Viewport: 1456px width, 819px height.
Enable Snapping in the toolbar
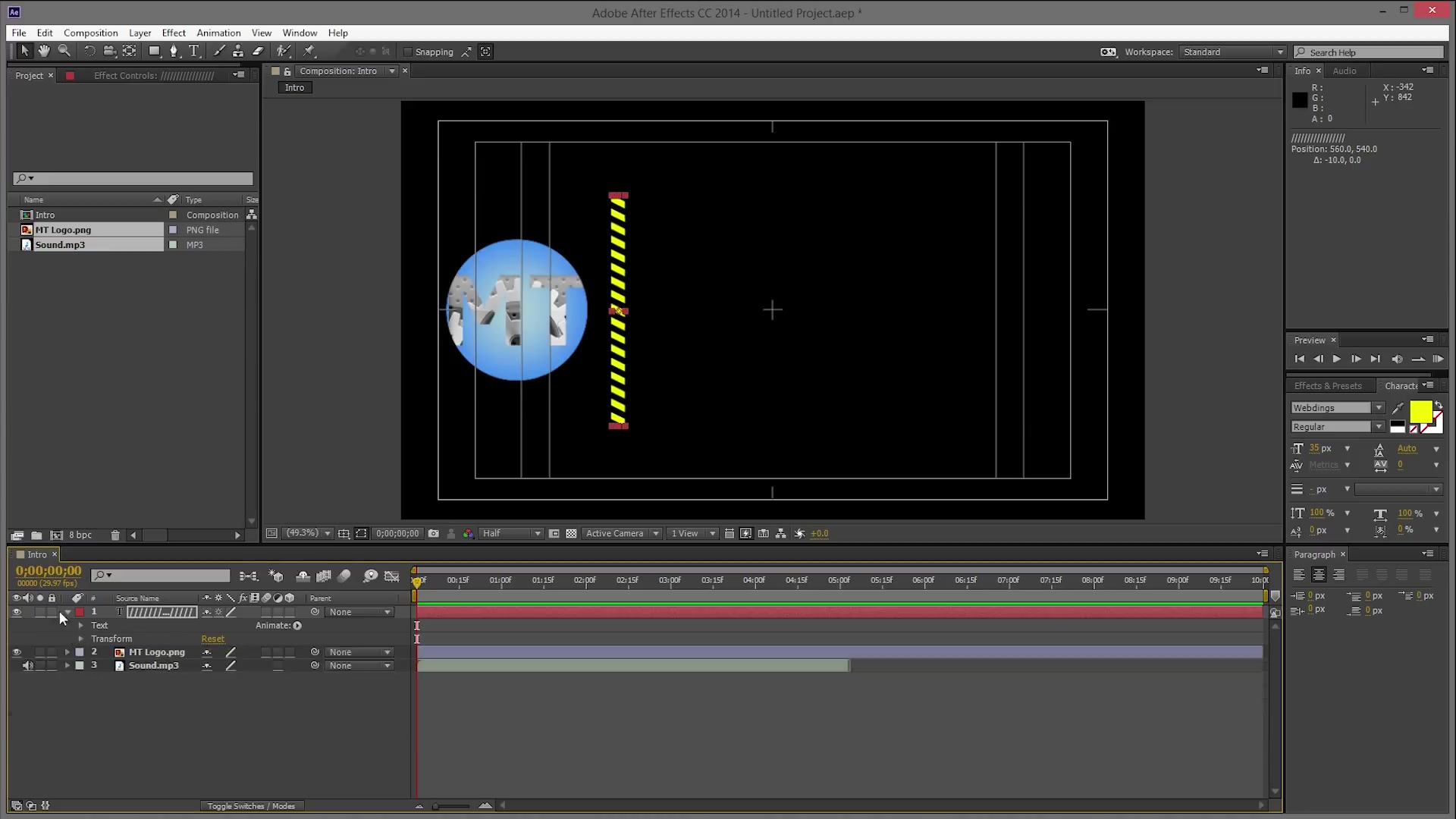click(x=409, y=52)
